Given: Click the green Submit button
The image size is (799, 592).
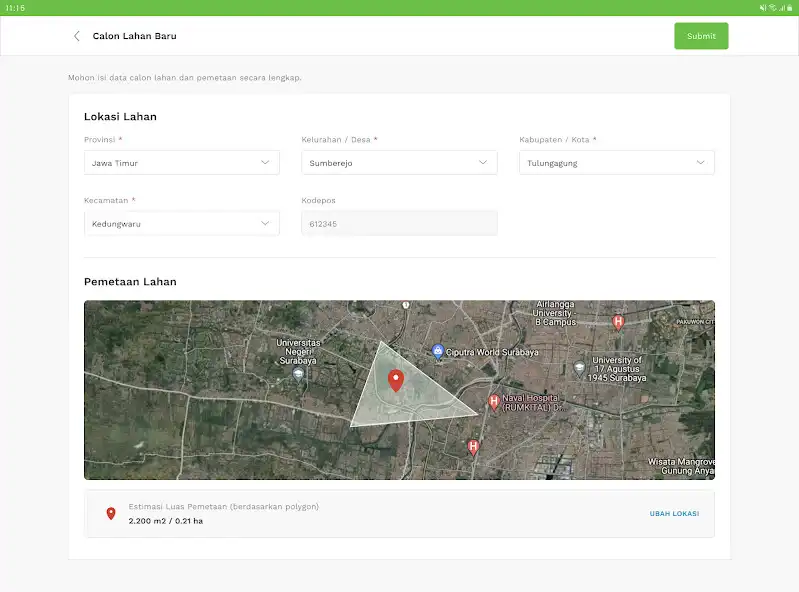Looking at the screenshot, I should pos(701,36).
